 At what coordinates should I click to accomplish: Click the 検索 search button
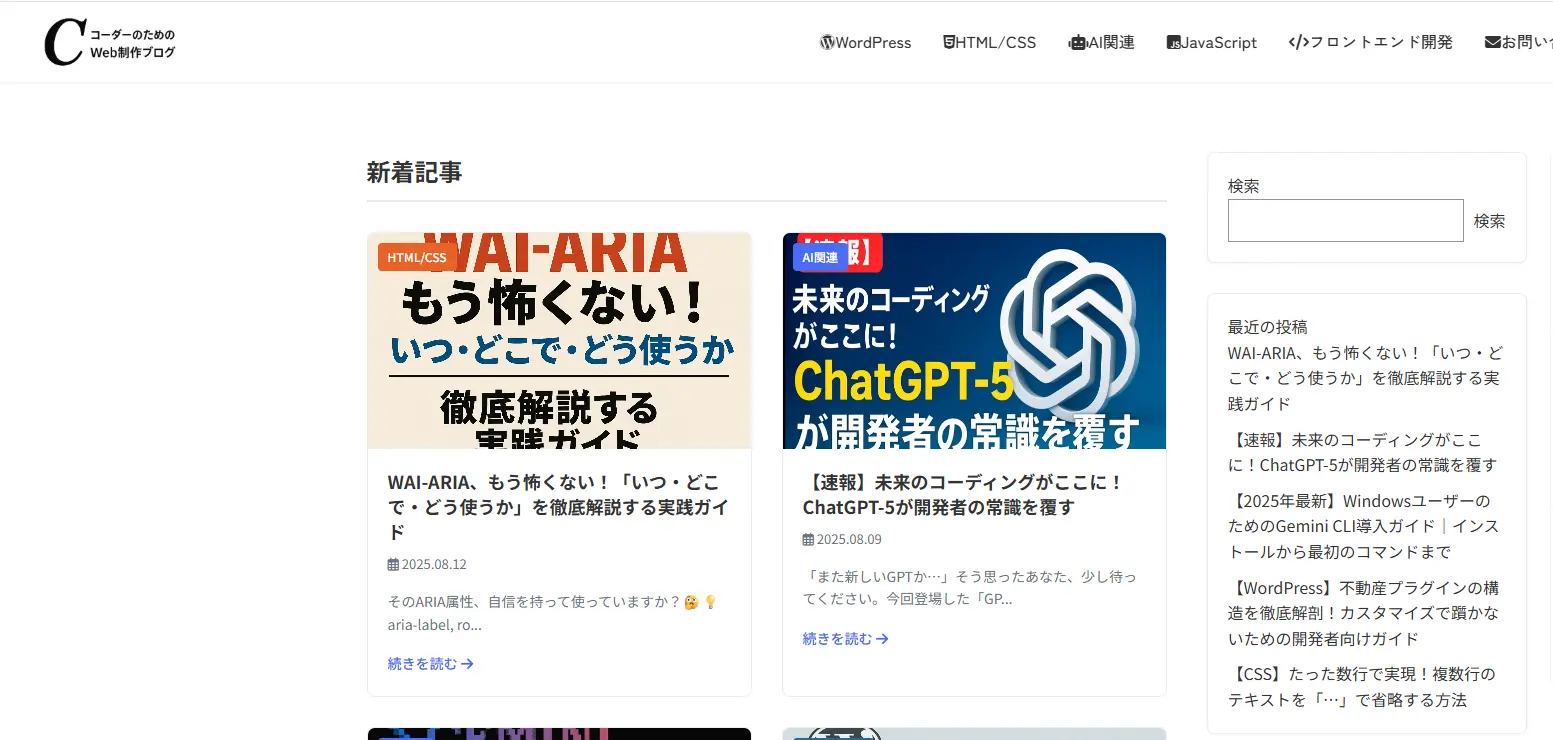[x=1489, y=220]
